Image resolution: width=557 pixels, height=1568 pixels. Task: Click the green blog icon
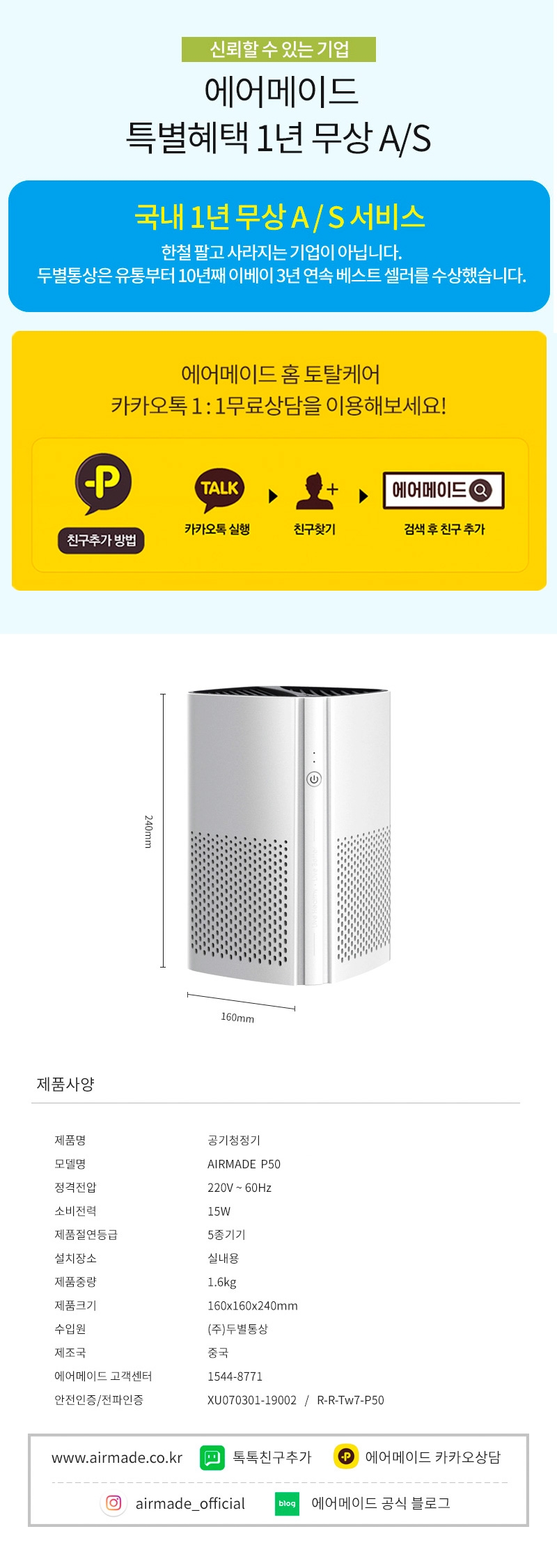pyautogui.click(x=287, y=1503)
